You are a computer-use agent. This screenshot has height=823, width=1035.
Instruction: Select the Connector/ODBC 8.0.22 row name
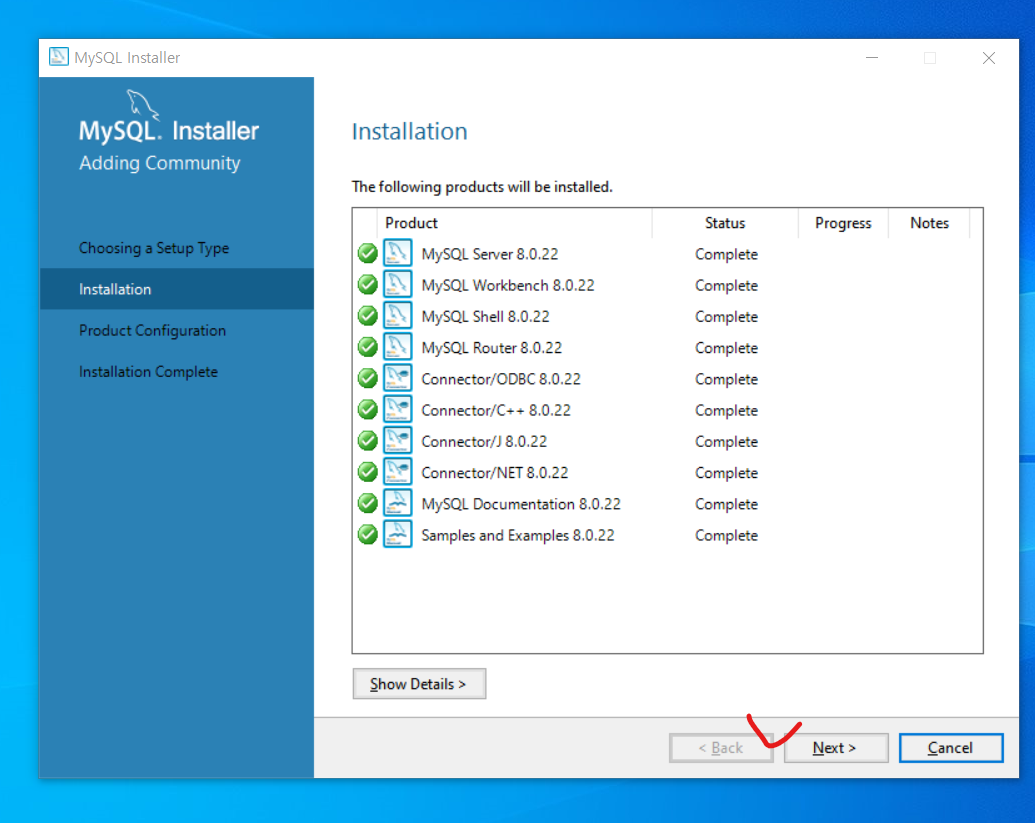(x=501, y=379)
